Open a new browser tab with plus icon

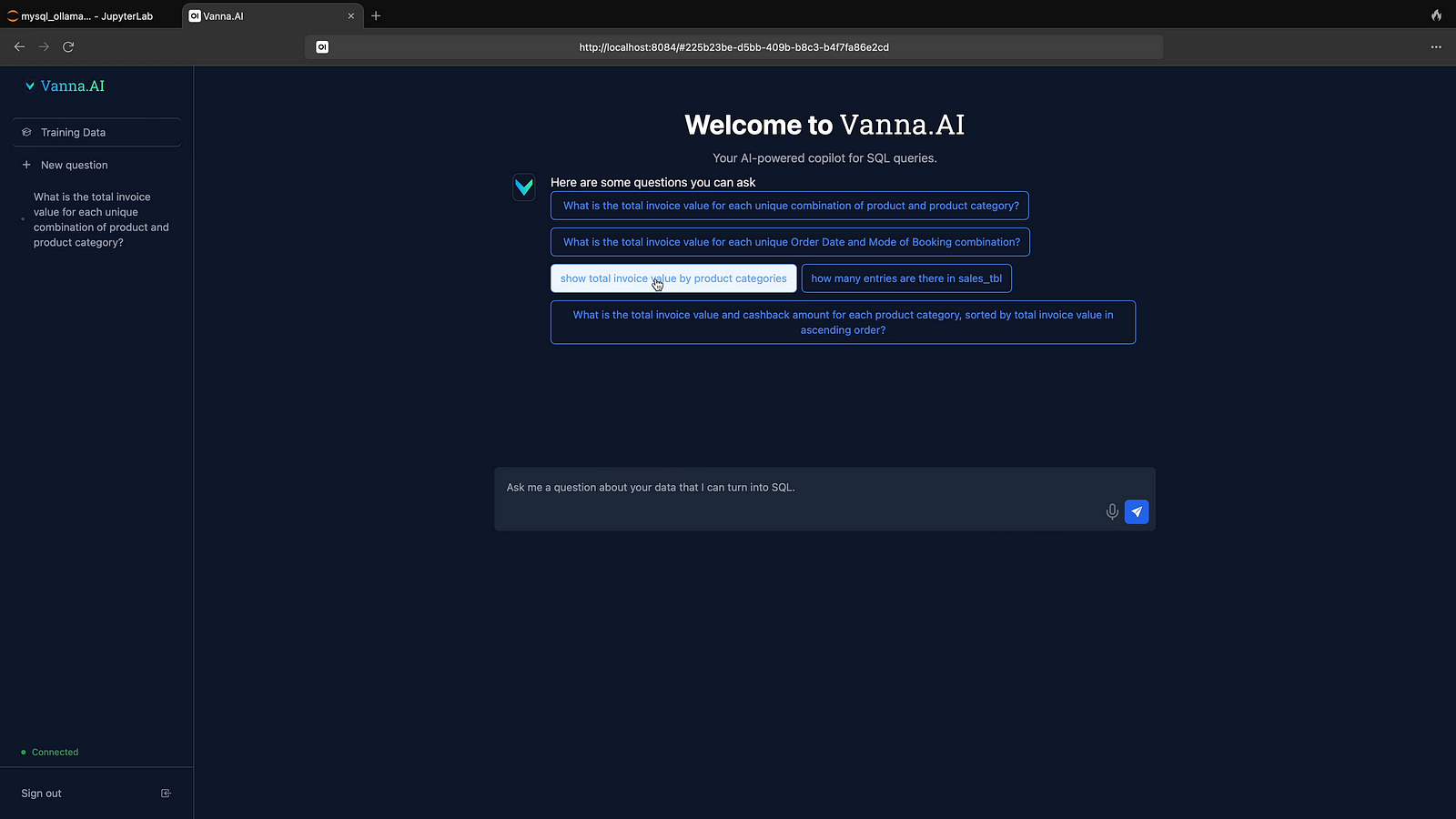coord(376,15)
